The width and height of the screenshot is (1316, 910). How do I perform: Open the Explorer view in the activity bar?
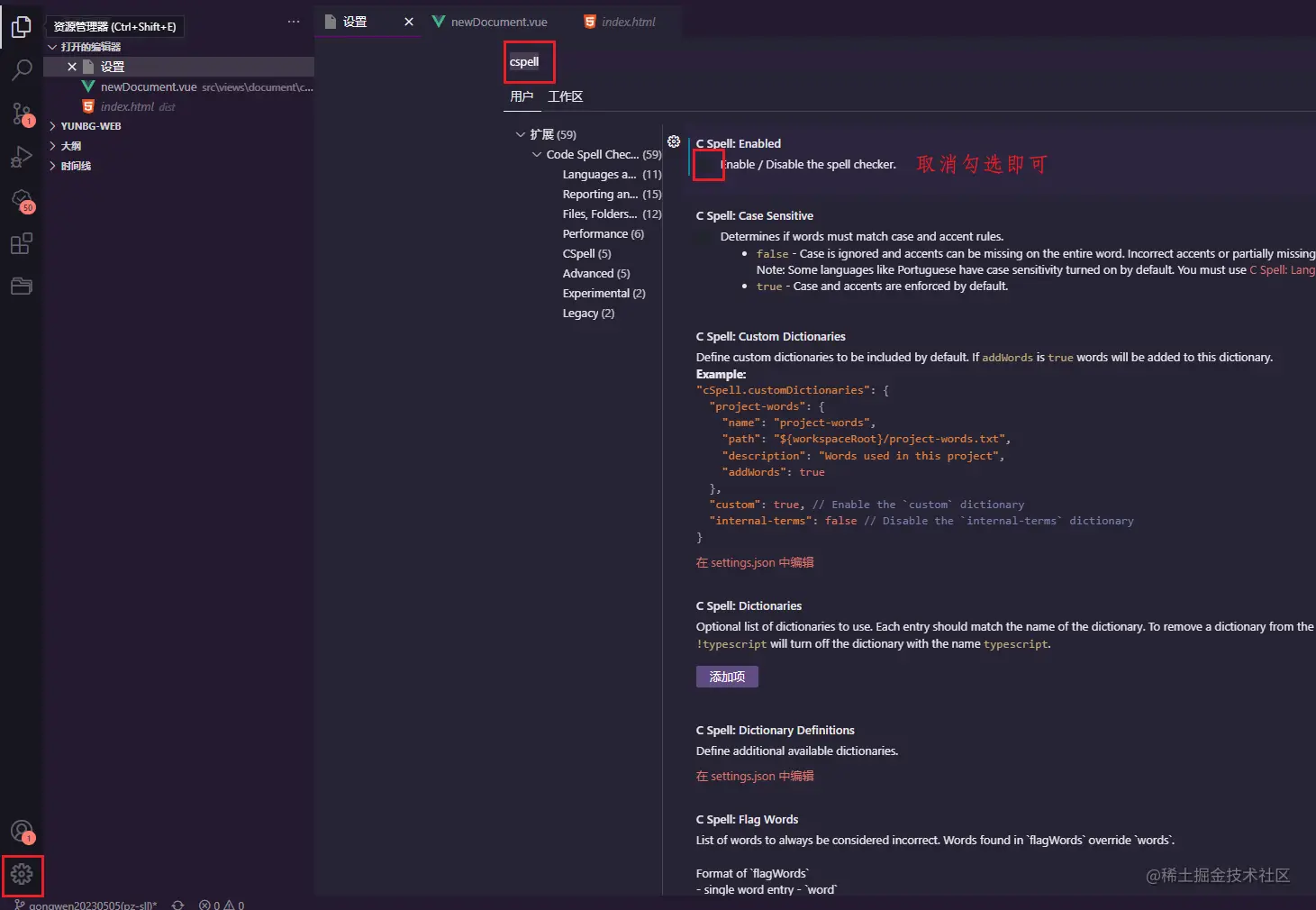tap(22, 28)
